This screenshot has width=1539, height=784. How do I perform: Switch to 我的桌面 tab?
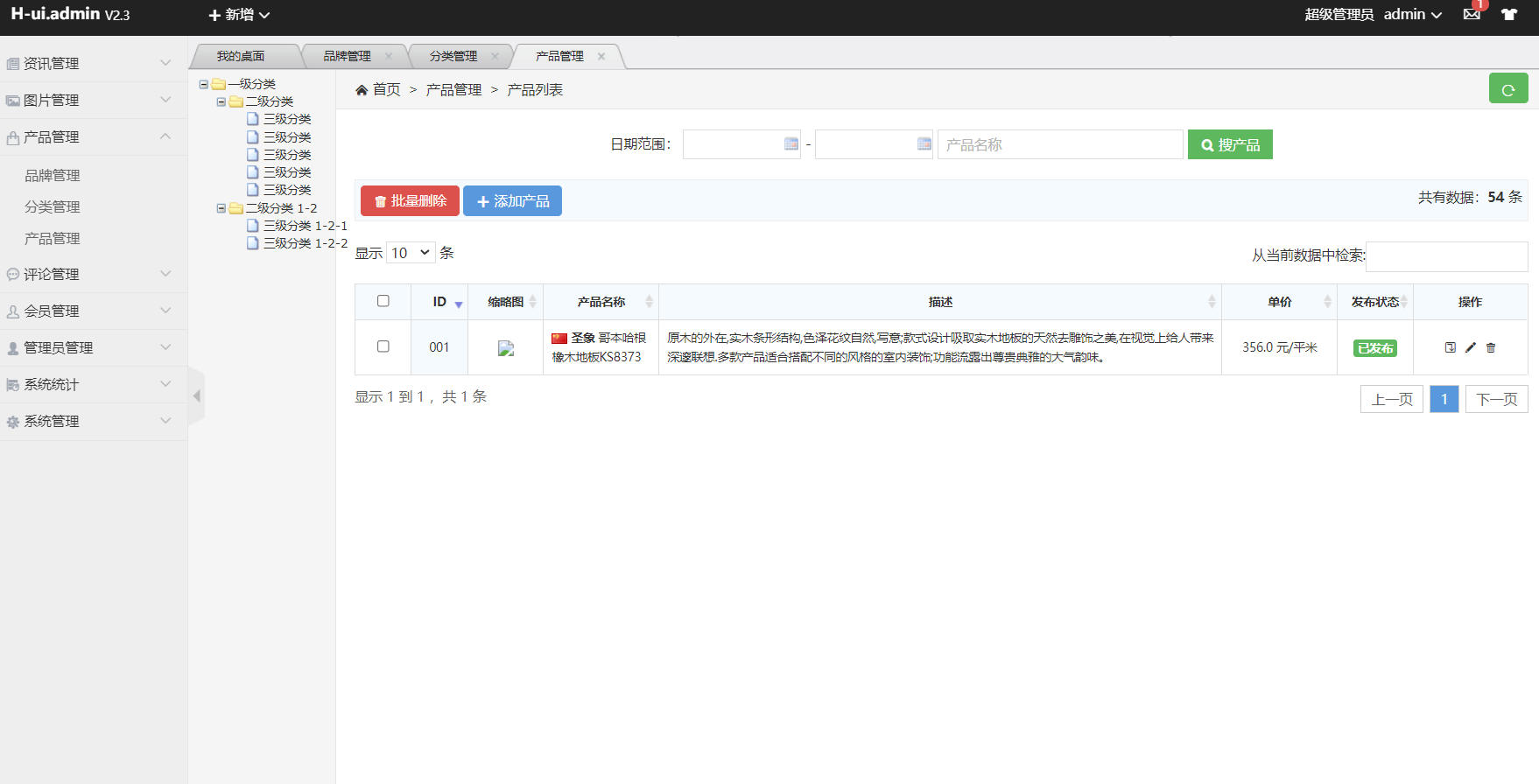click(241, 56)
